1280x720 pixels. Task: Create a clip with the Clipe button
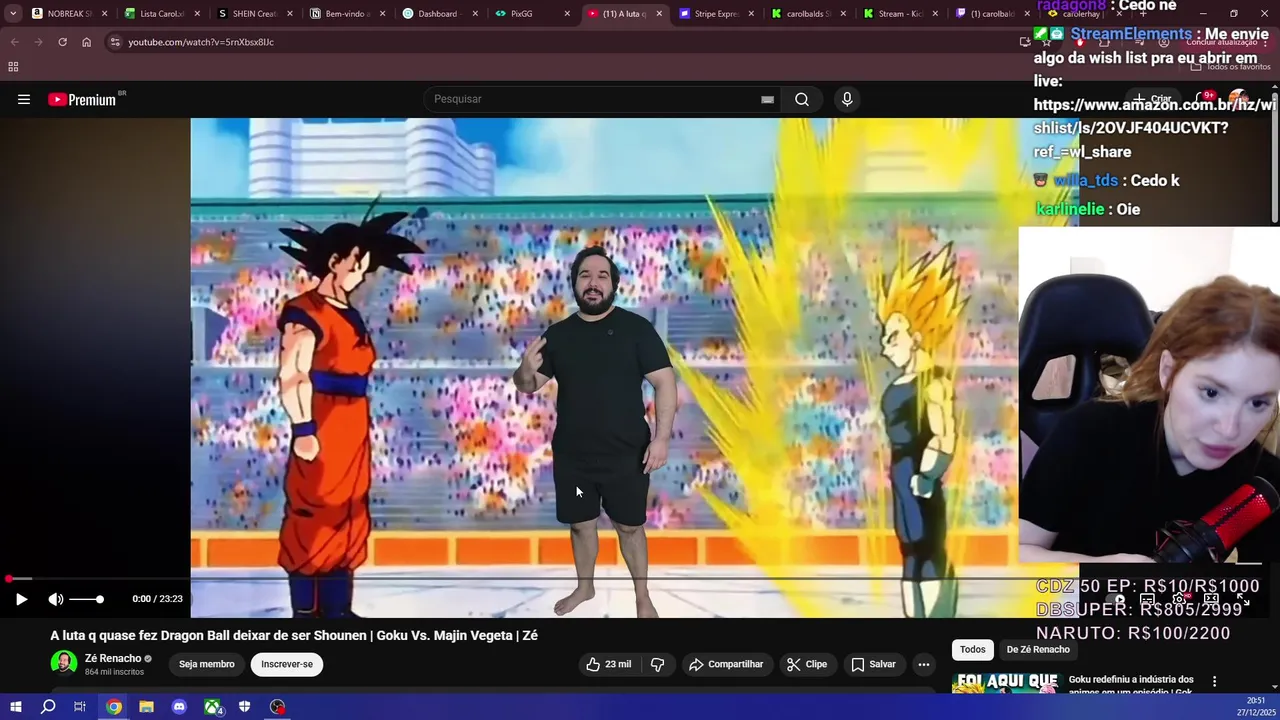pos(806,664)
